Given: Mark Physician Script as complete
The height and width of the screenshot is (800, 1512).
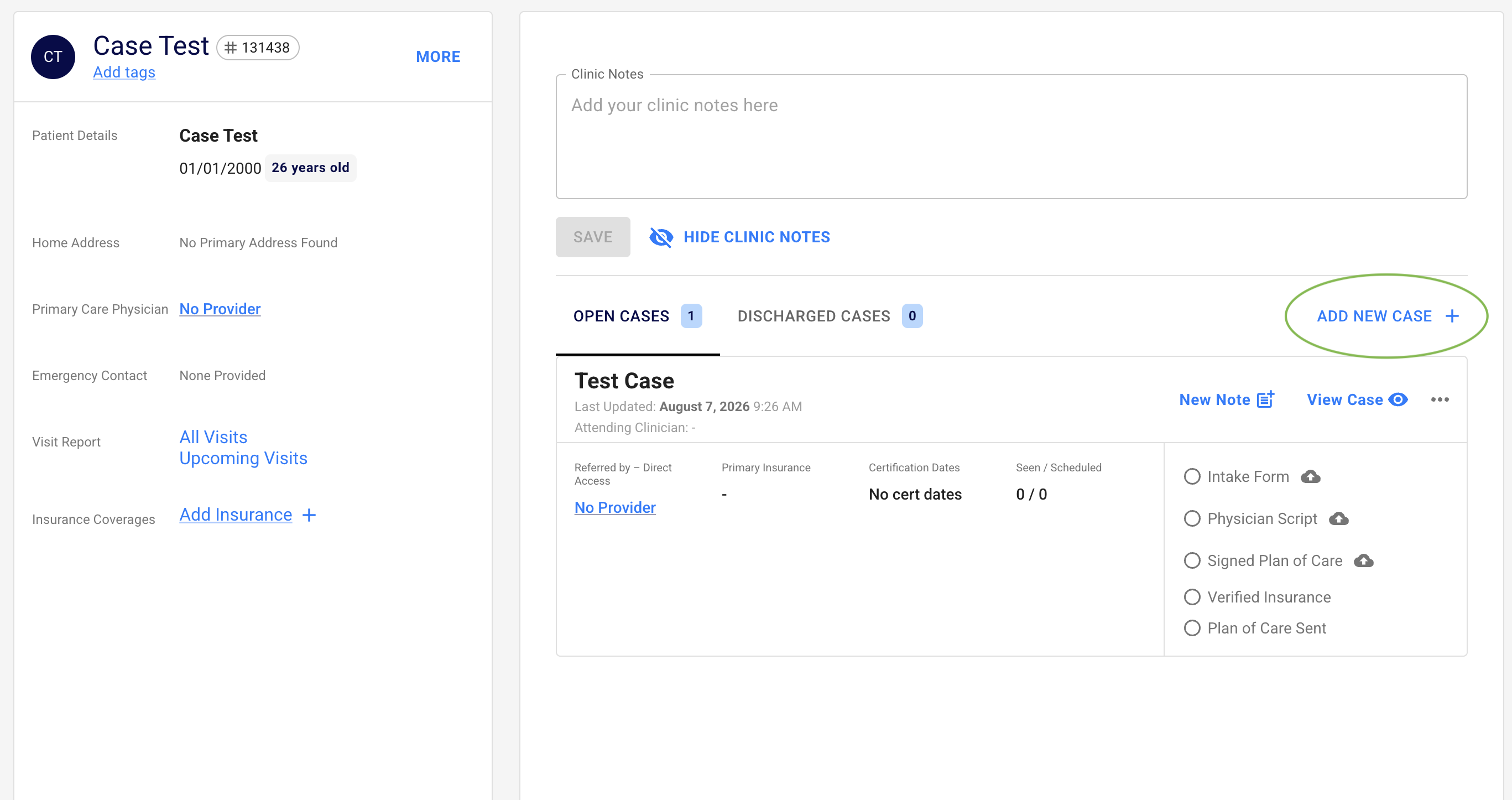Looking at the screenshot, I should (x=1192, y=518).
